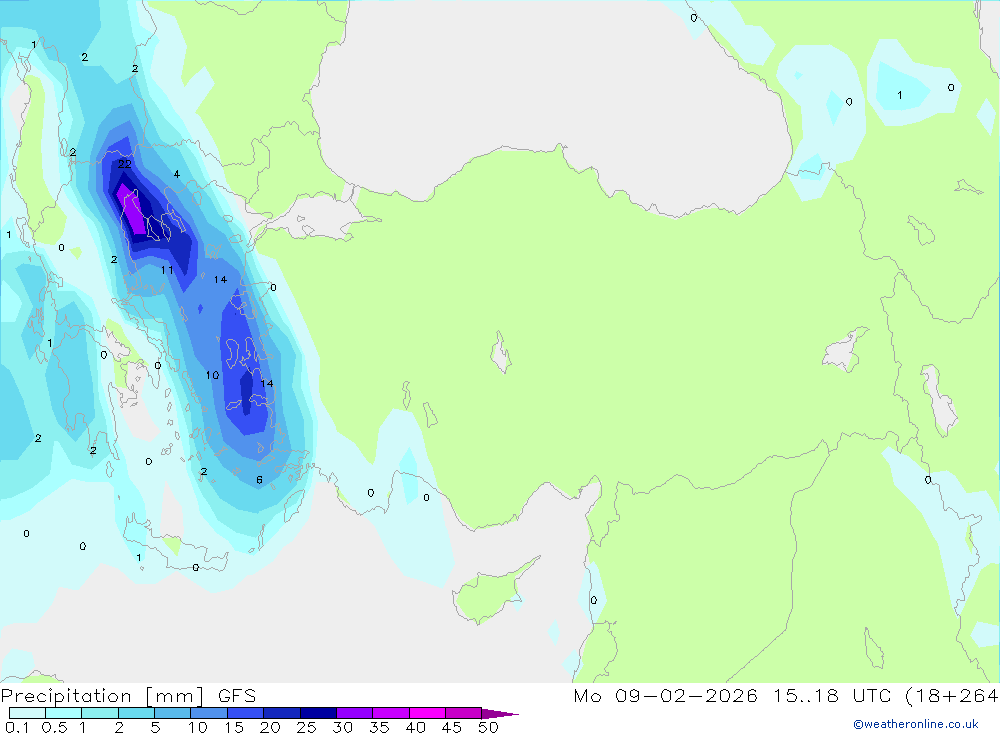1000x733 pixels.
Task: Click the '6' precipitation value on the map
Action: (259, 480)
